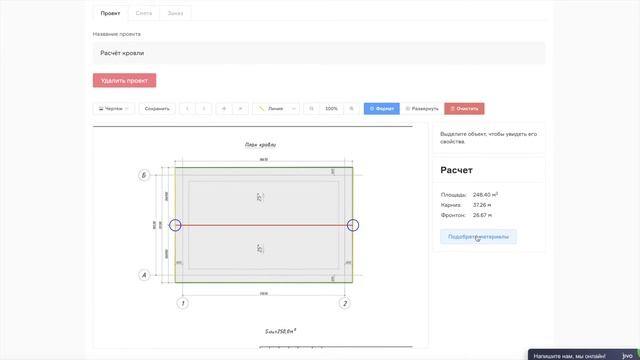Switch to the Заказ tab
This screenshot has height=360, width=640.
tap(176, 13)
